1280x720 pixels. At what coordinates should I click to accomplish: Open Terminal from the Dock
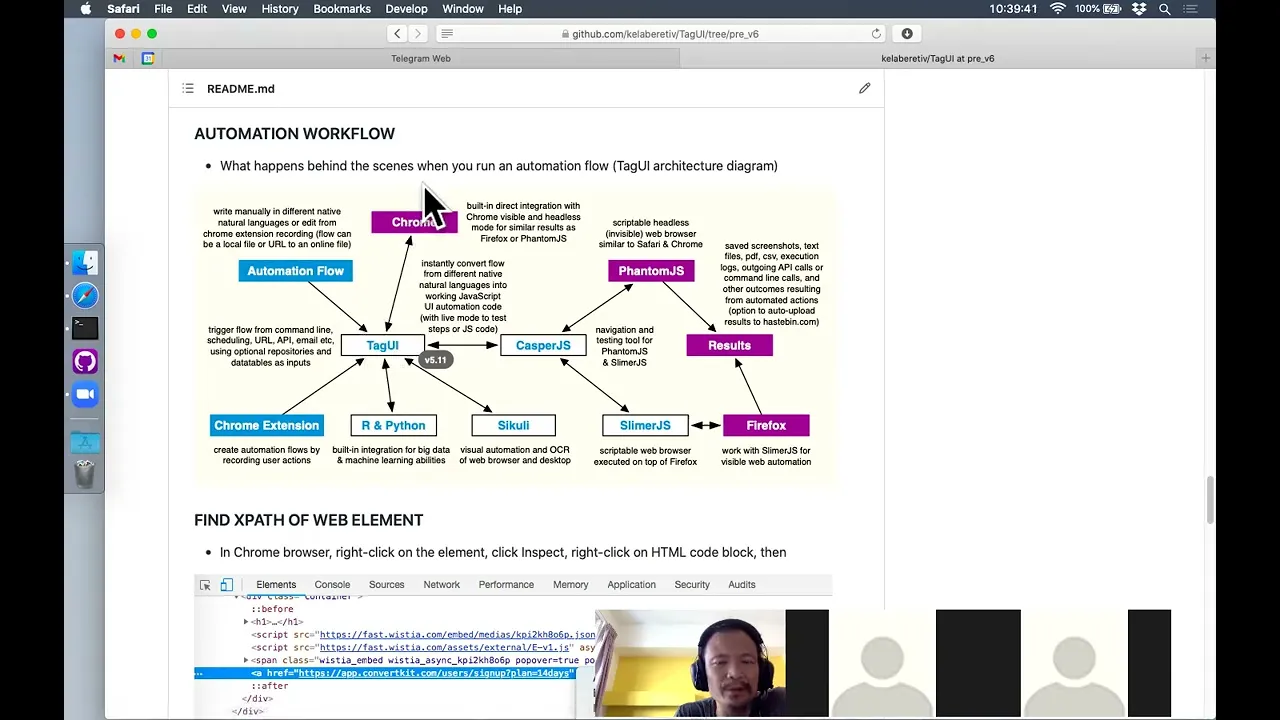point(85,328)
